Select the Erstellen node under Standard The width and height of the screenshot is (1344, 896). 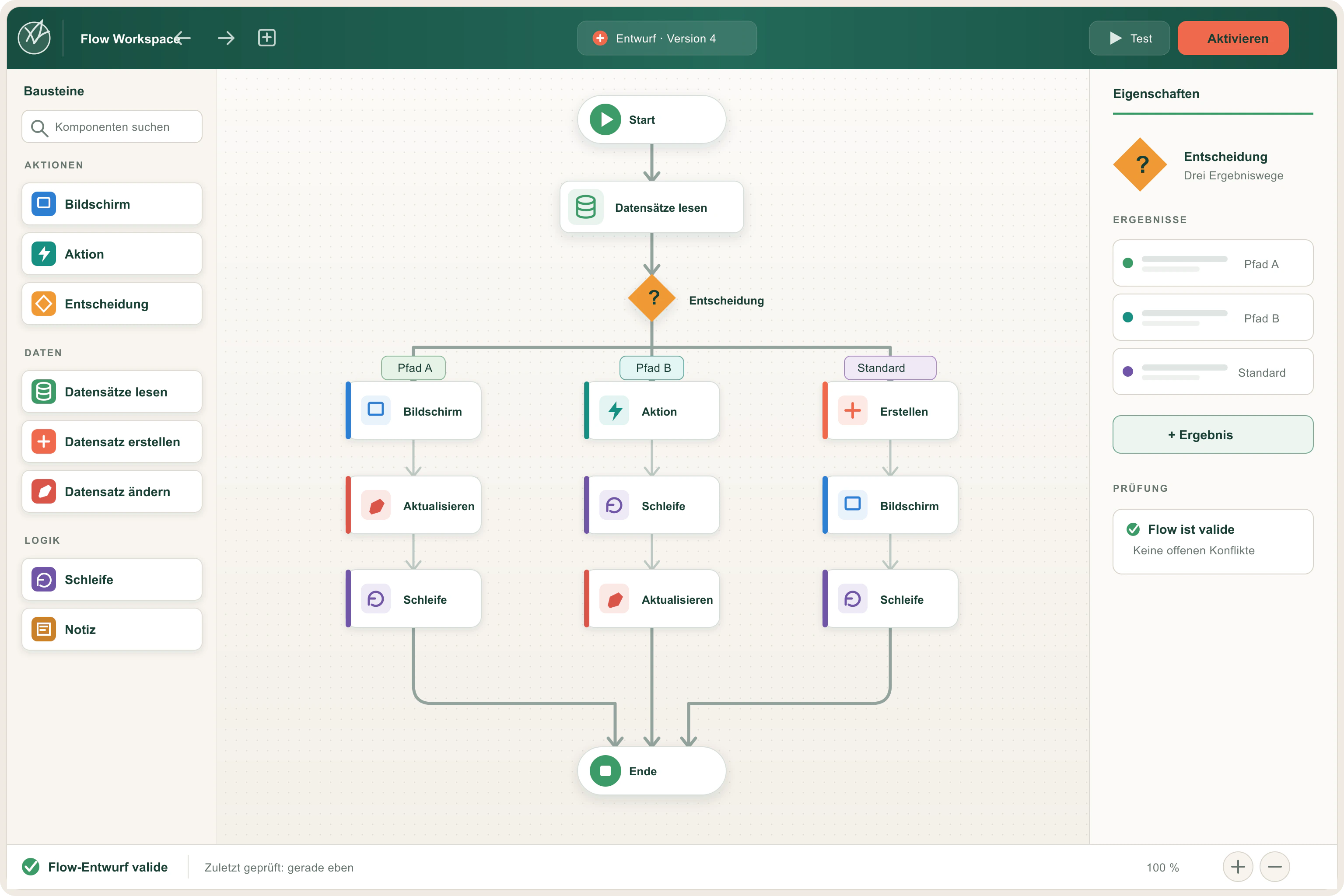tap(890, 410)
